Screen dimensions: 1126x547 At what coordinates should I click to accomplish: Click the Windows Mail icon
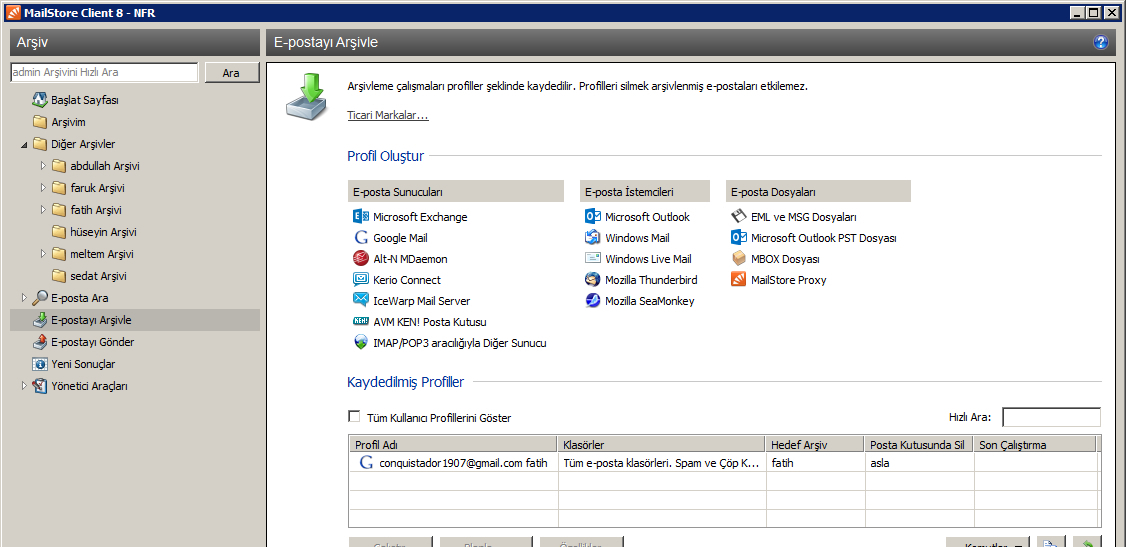[x=592, y=238]
